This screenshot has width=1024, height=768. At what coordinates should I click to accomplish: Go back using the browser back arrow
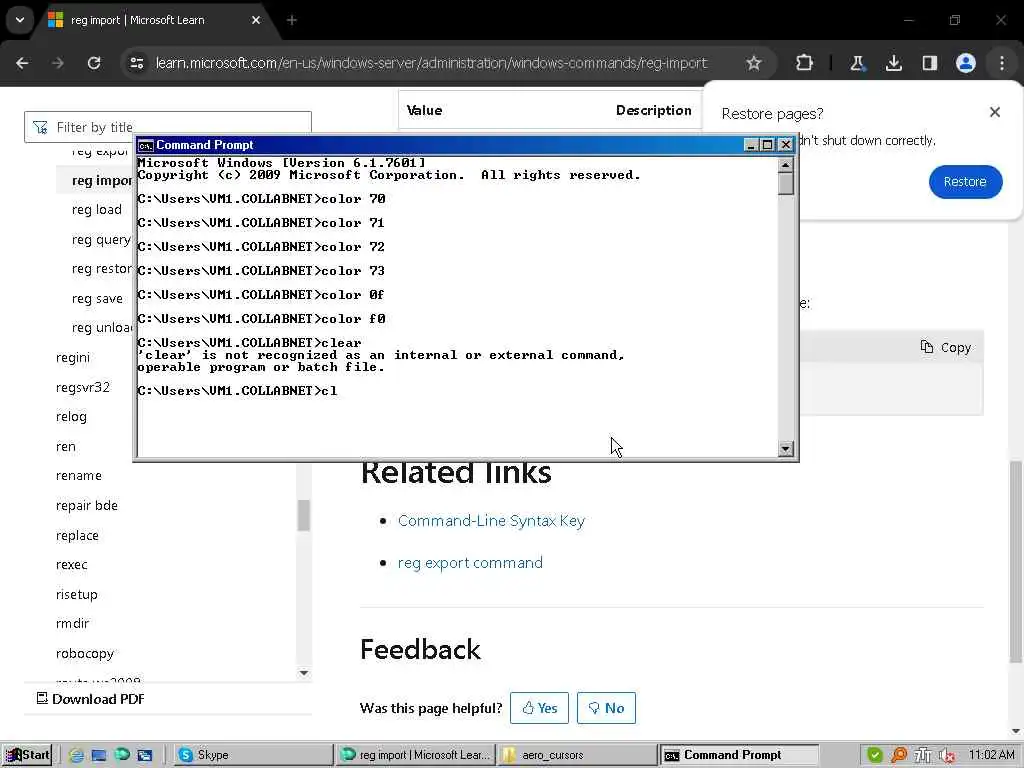pos(22,63)
